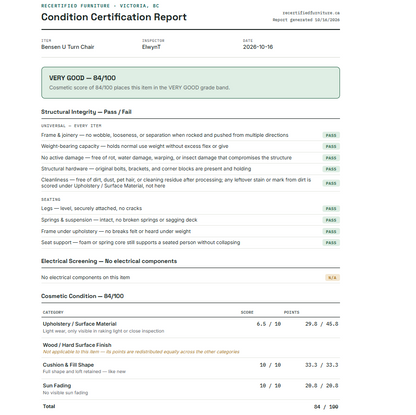The image size is (416, 415).
Task: Click the 'Weight-bearing capacity' check description
Action: (135, 146)
